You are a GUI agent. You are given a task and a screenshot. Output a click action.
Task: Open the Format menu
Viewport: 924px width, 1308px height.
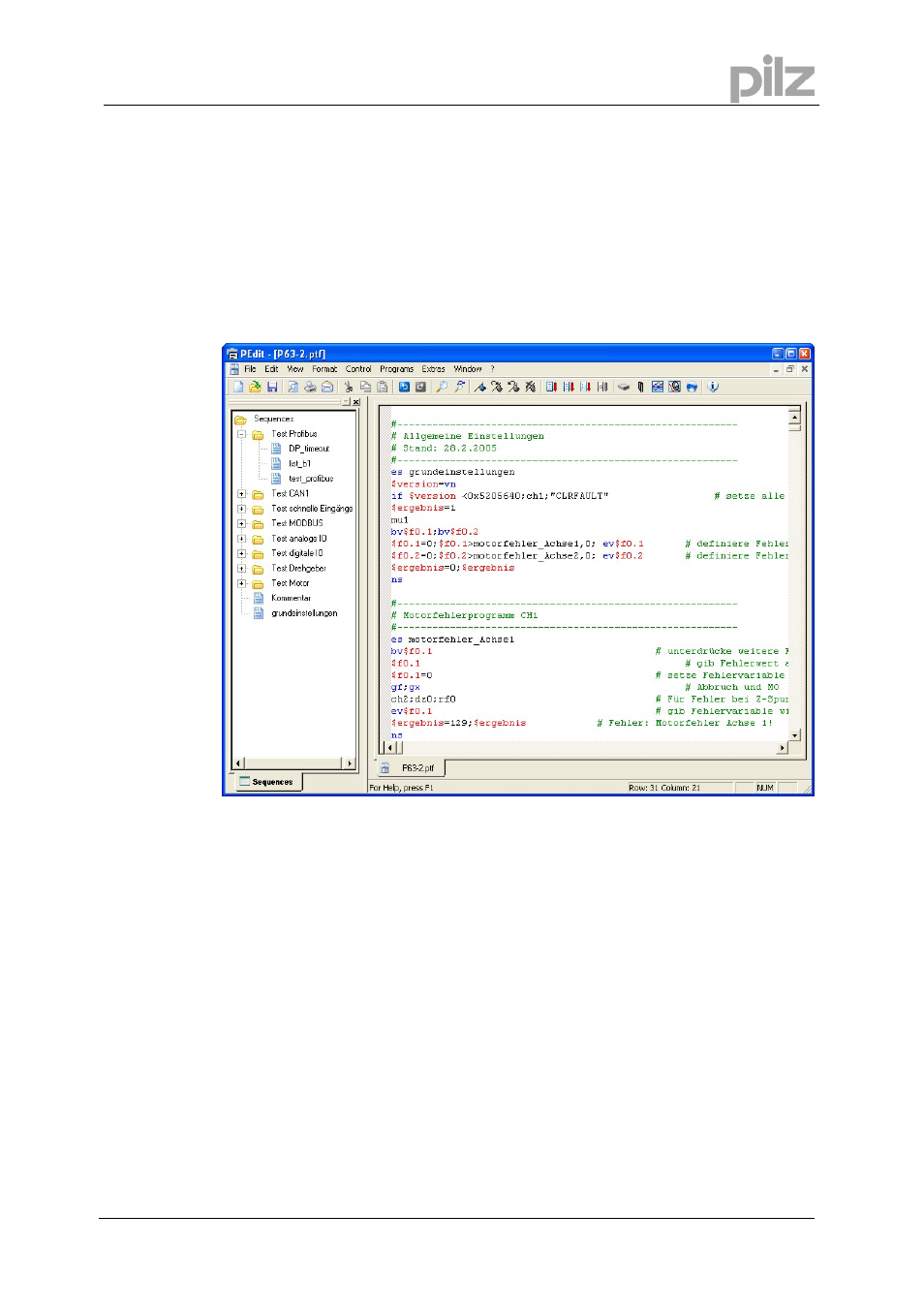point(324,369)
